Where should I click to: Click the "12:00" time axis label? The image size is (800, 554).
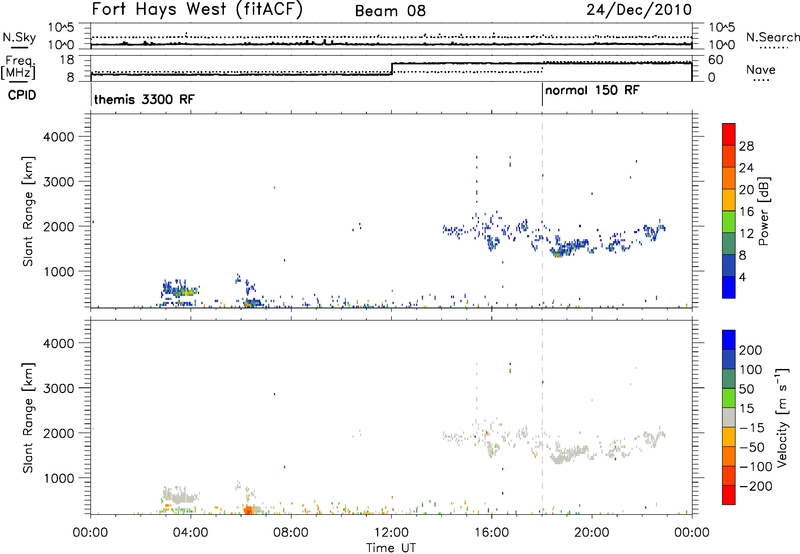click(x=391, y=533)
